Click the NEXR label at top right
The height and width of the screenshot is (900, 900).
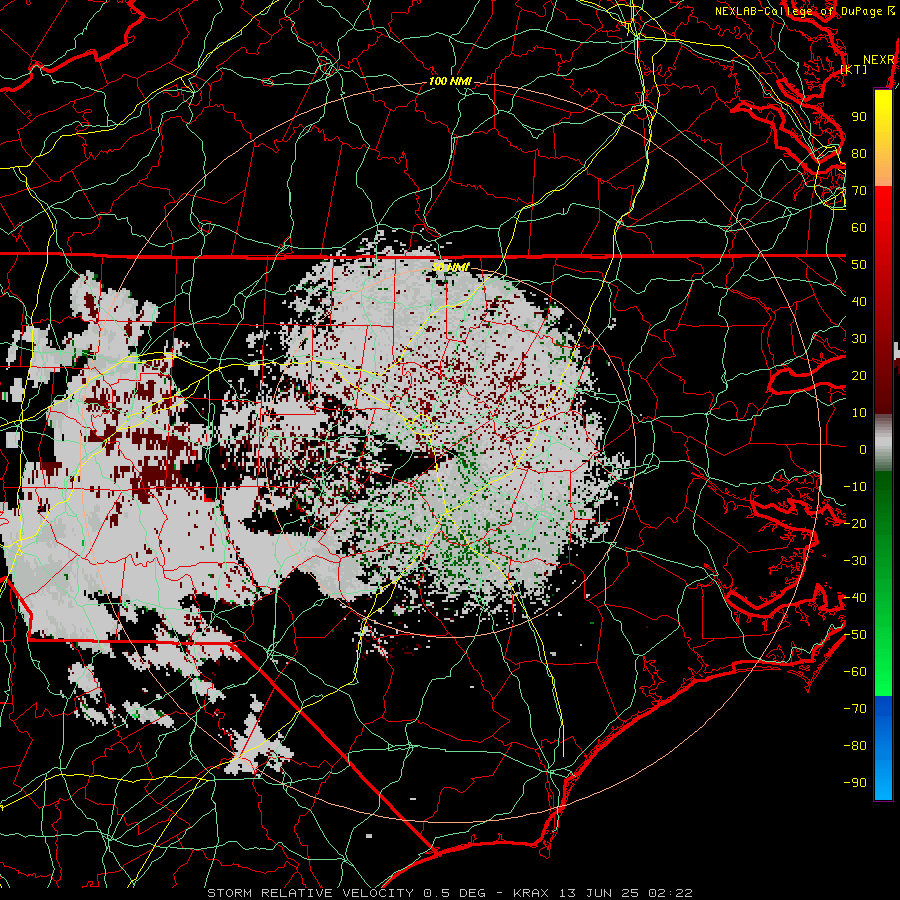click(879, 60)
